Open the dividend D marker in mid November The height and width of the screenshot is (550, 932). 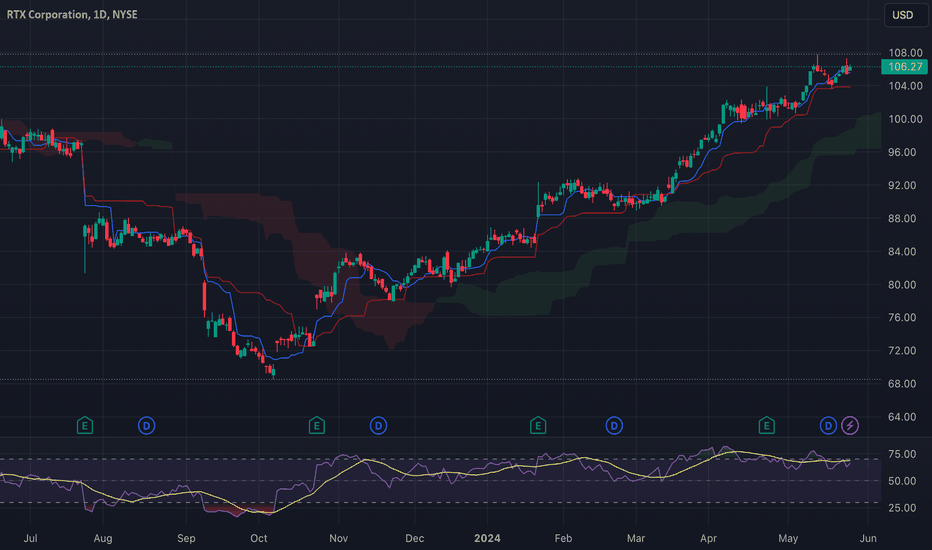pyautogui.click(x=379, y=426)
